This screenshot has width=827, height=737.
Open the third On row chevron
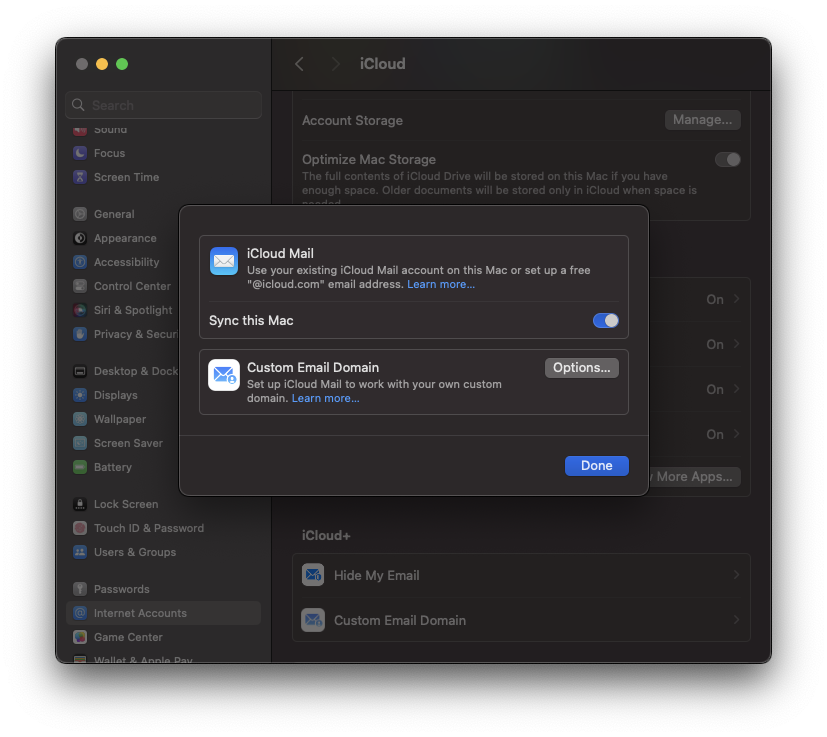tap(736, 389)
